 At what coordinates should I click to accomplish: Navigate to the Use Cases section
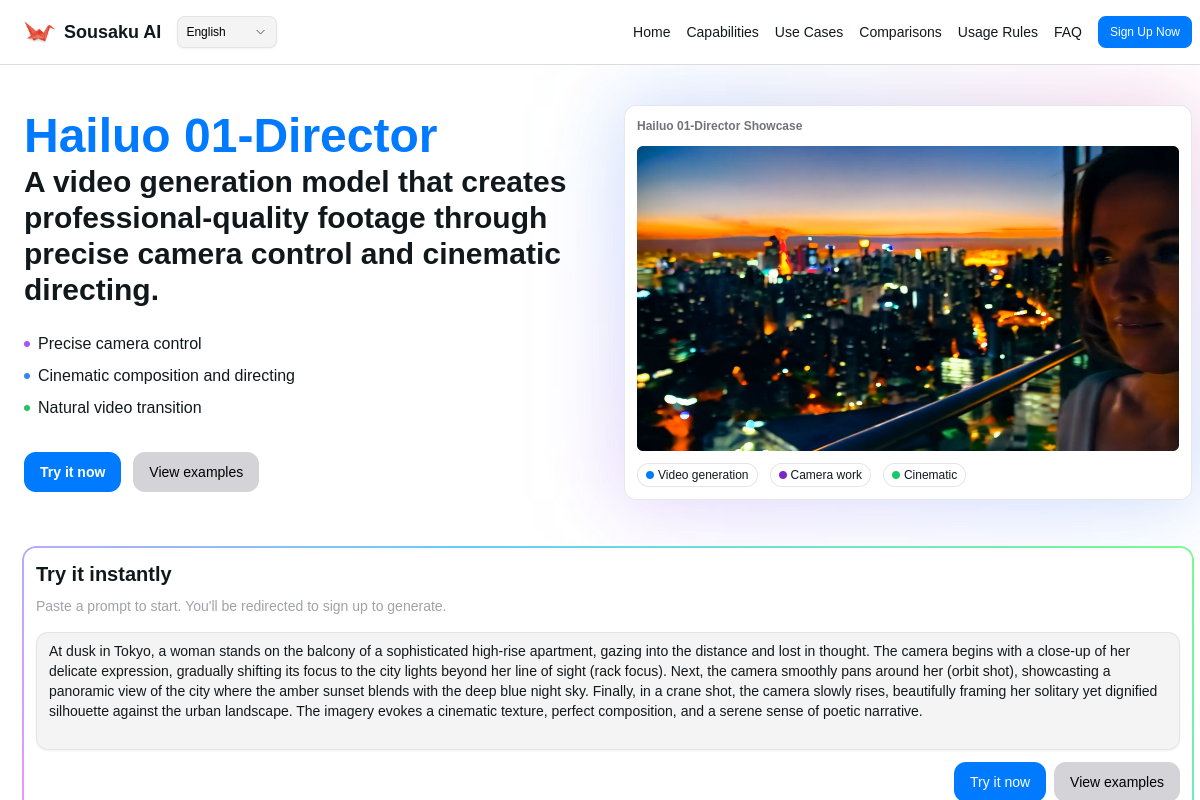pyautogui.click(x=808, y=32)
